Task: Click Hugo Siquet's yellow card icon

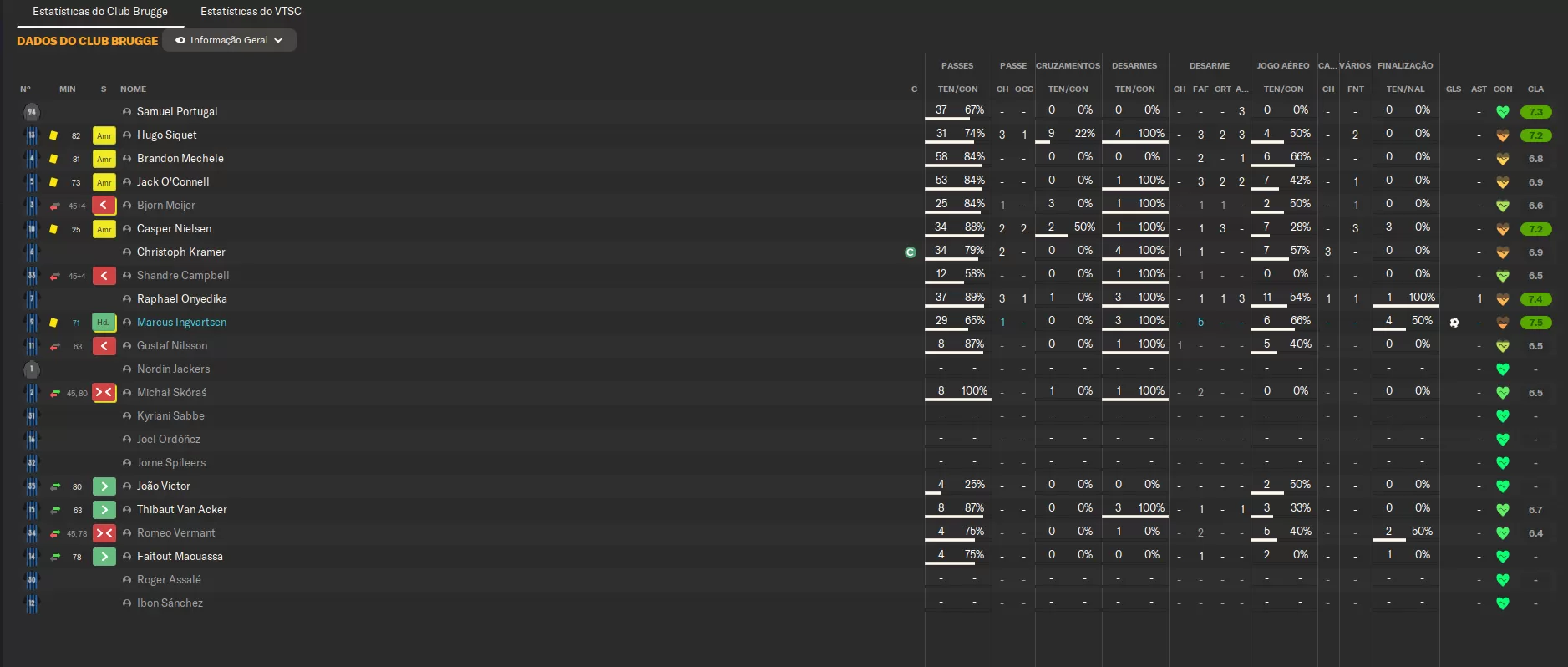Action: (x=53, y=135)
